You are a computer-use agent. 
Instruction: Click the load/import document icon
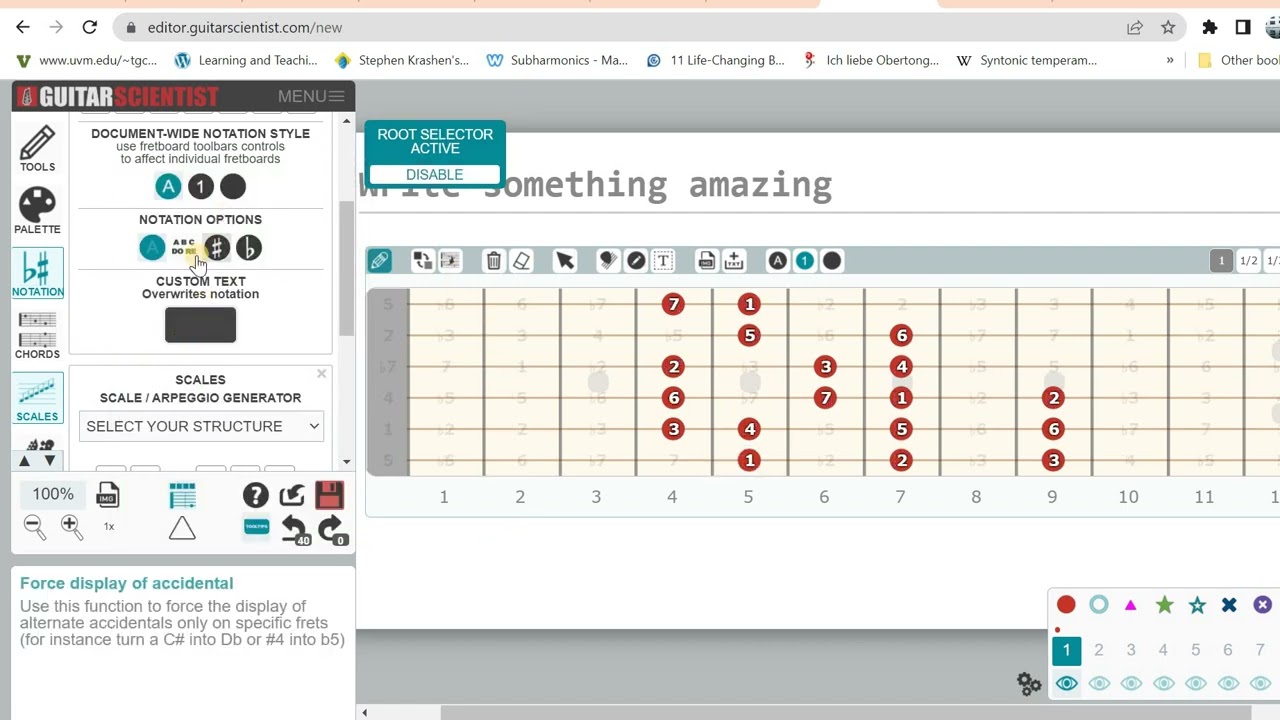292,495
